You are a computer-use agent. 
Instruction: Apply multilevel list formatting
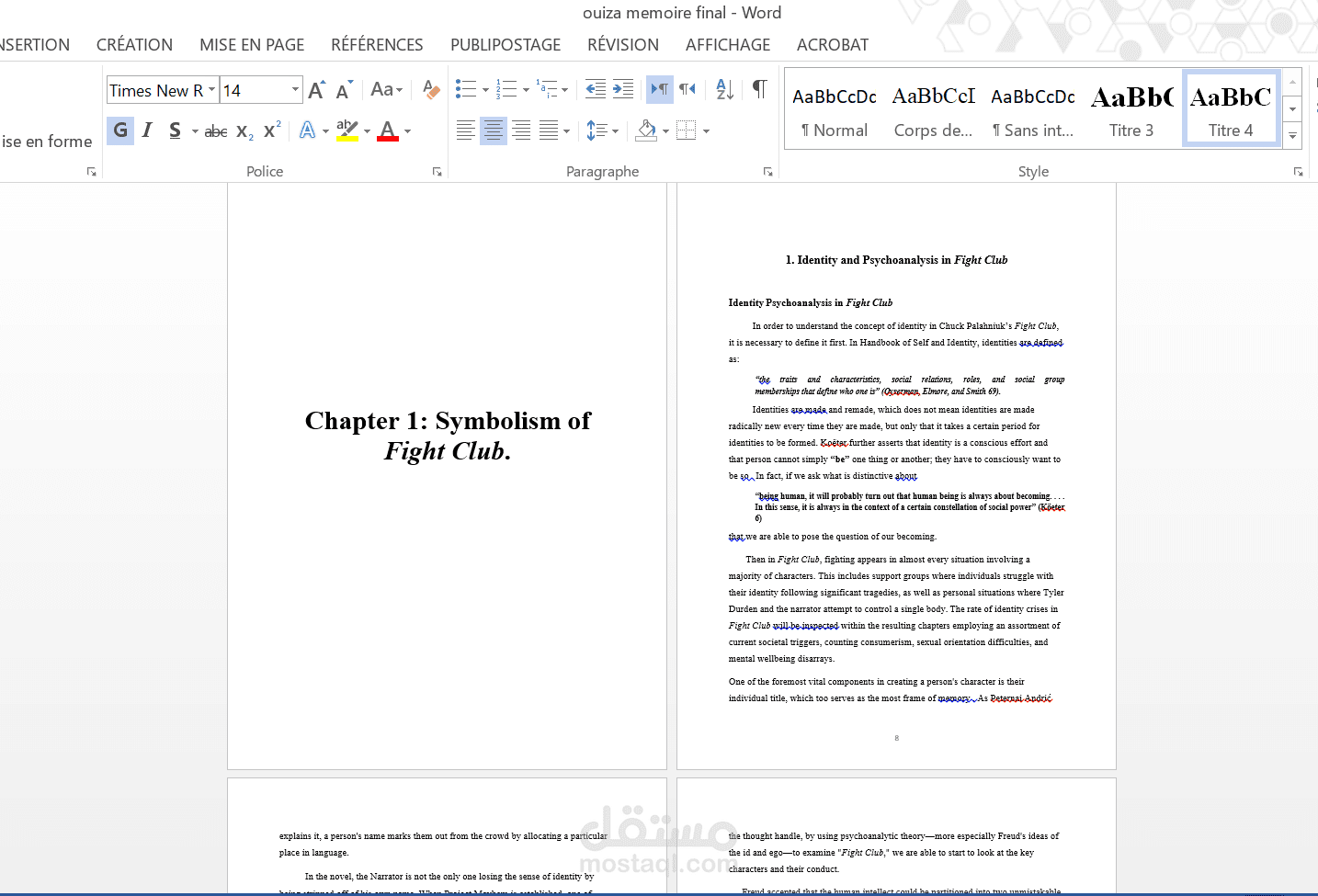coord(547,89)
